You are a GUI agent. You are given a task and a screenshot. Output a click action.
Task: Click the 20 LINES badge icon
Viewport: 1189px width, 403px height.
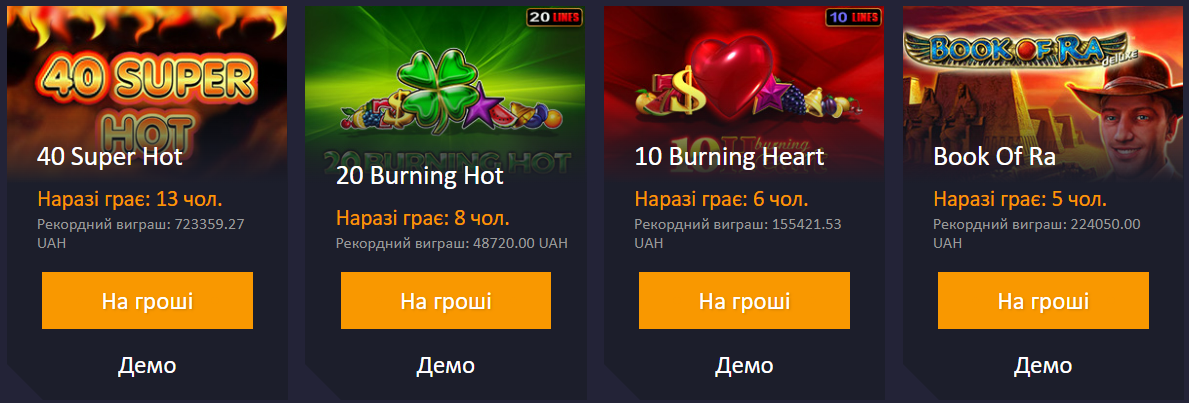(554, 17)
